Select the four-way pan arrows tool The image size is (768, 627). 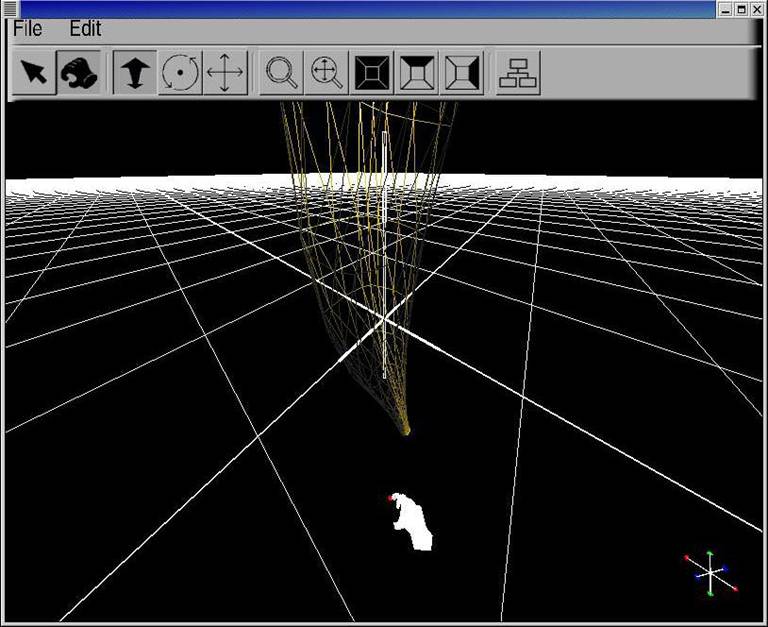tap(225, 72)
